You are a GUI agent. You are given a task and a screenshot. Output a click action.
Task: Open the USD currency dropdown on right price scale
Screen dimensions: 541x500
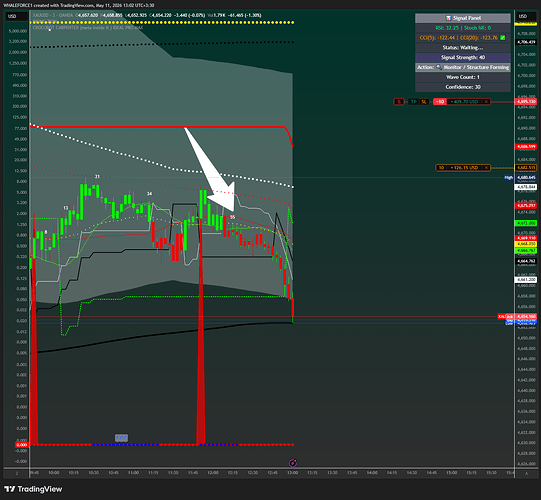(523, 16)
